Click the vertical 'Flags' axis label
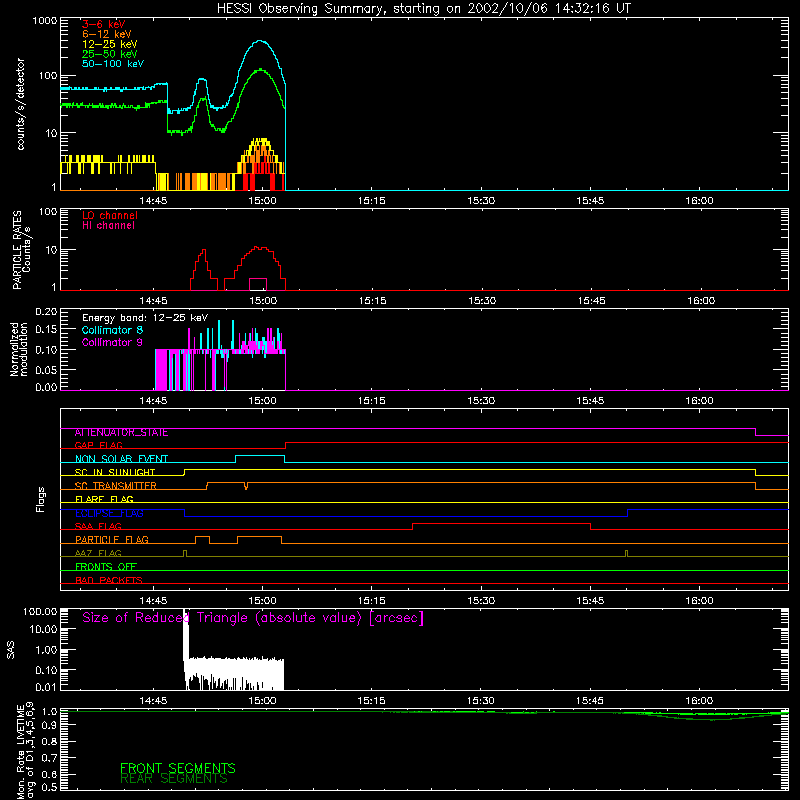The height and width of the screenshot is (800, 800). (40, 499)
